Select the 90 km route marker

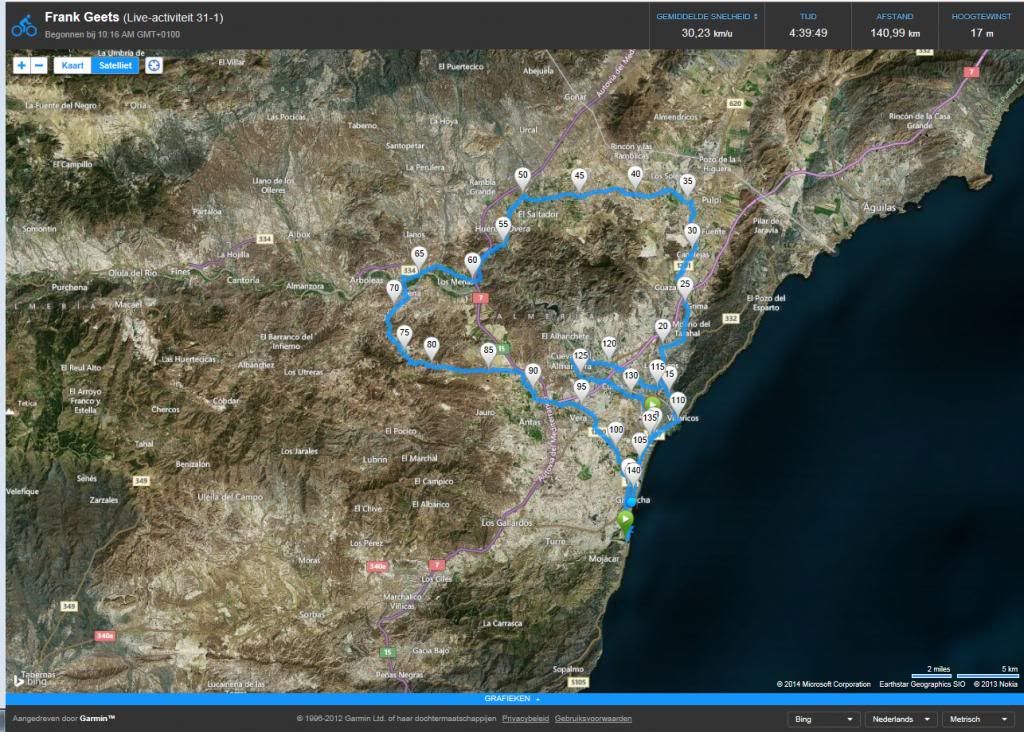(x=533, y=374)
